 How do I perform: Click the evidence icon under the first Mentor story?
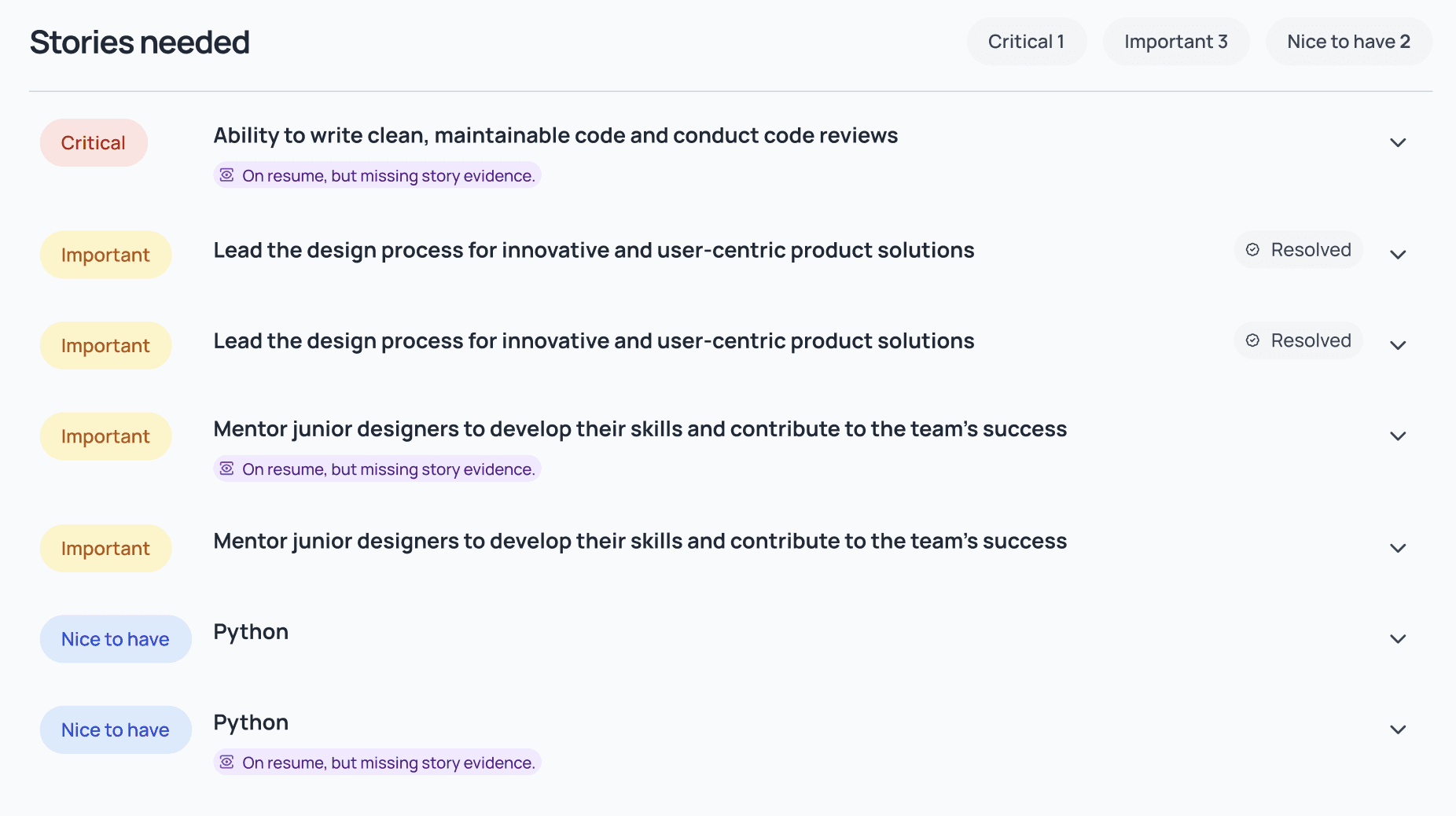(x=226, y=469)
